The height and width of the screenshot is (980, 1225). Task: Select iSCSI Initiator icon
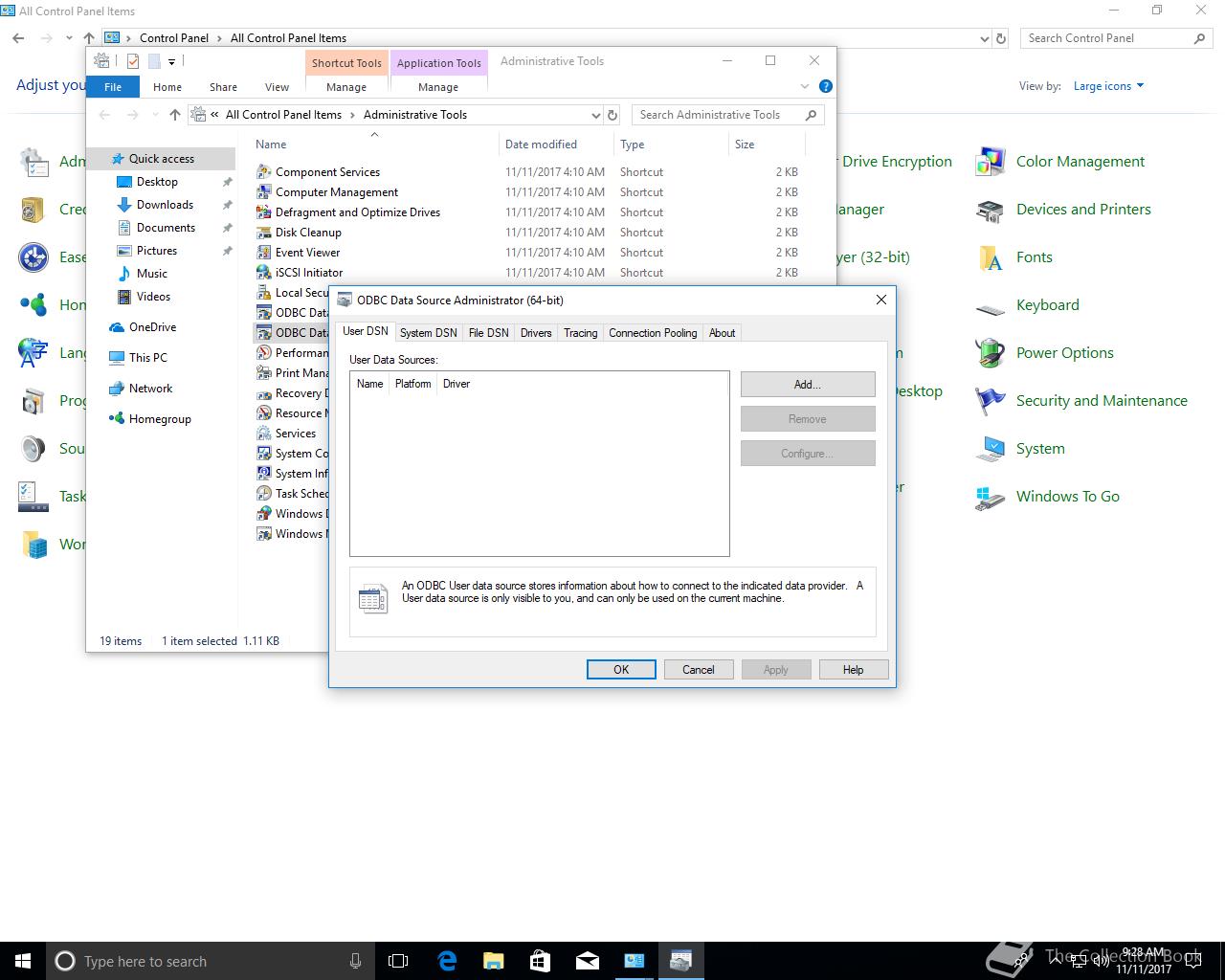coord(264,273)
